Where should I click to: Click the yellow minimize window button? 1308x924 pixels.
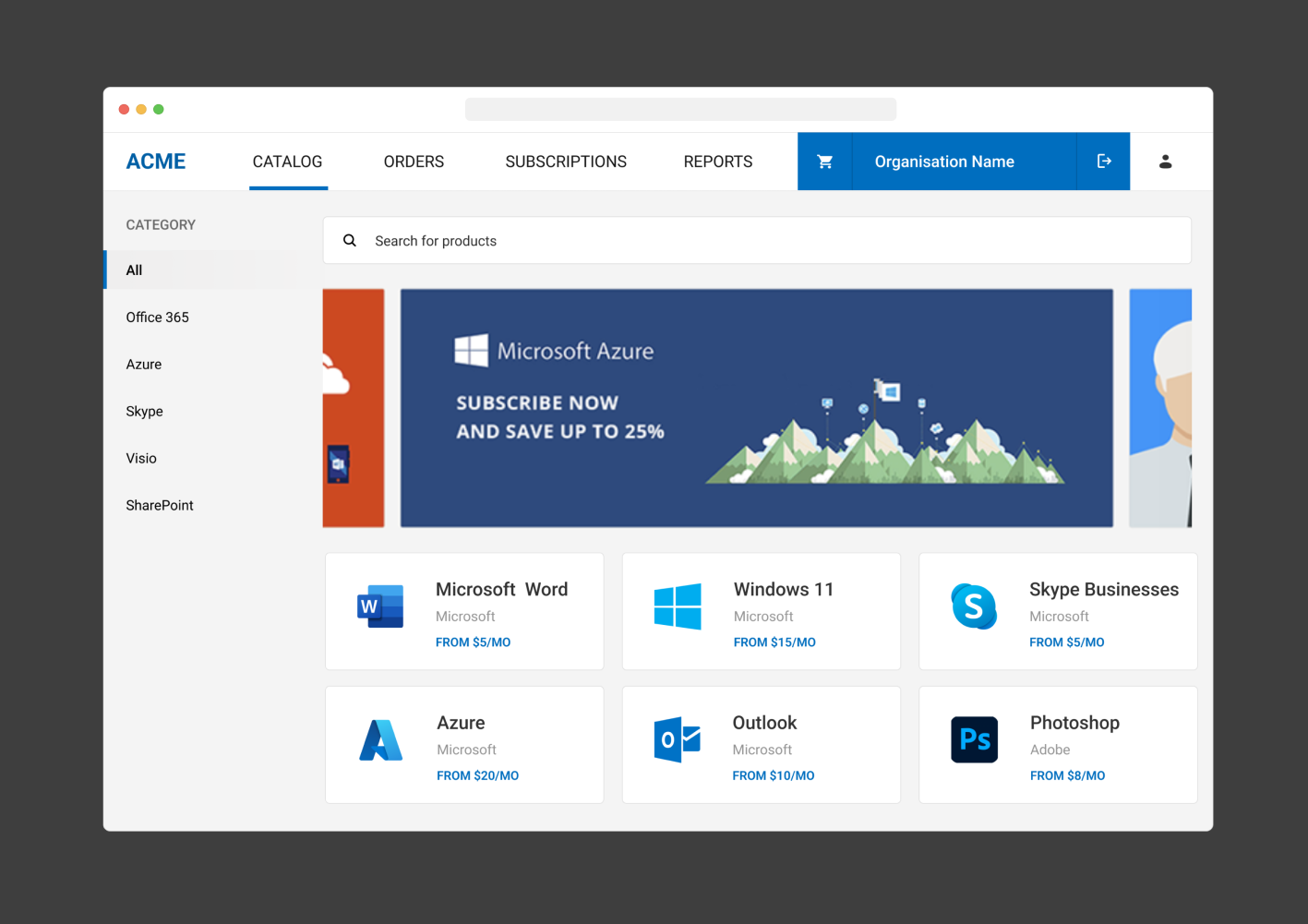(x=141, y=109)
